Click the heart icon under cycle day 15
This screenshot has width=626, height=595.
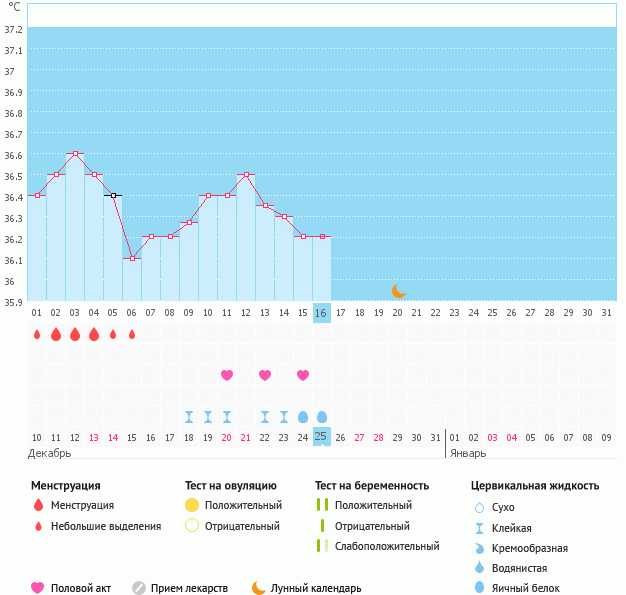(303, 375)
